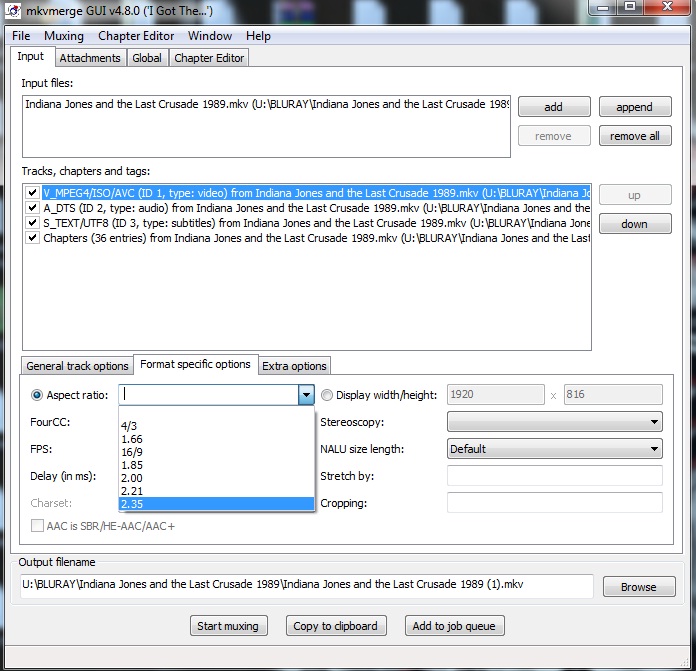The width and height of the screenshot is (696, 671).
Task: Open the Chapter Editor menu
Action: pyautogui.click(x=136, y=36)
